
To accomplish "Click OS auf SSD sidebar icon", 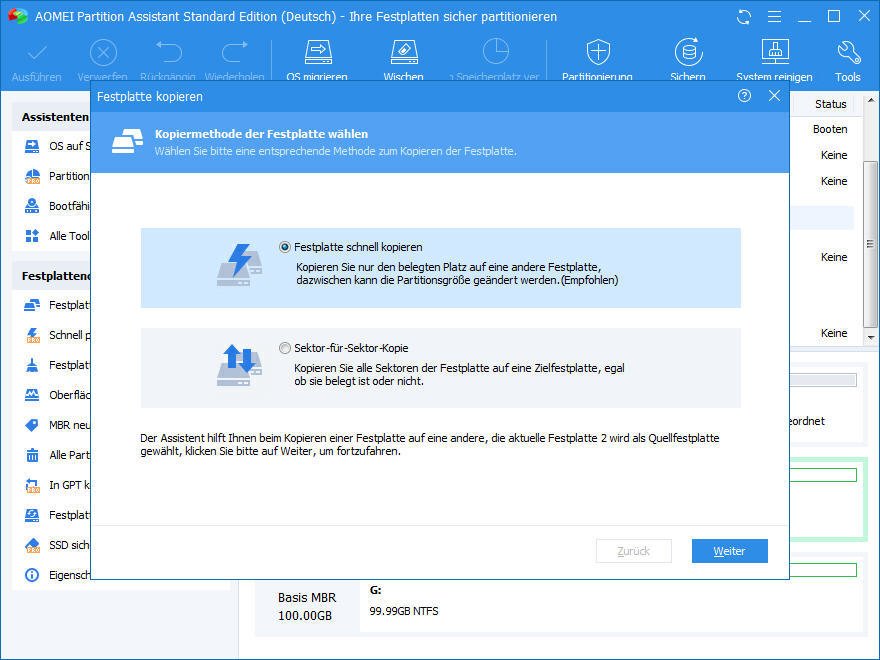I will coord(32,146).
